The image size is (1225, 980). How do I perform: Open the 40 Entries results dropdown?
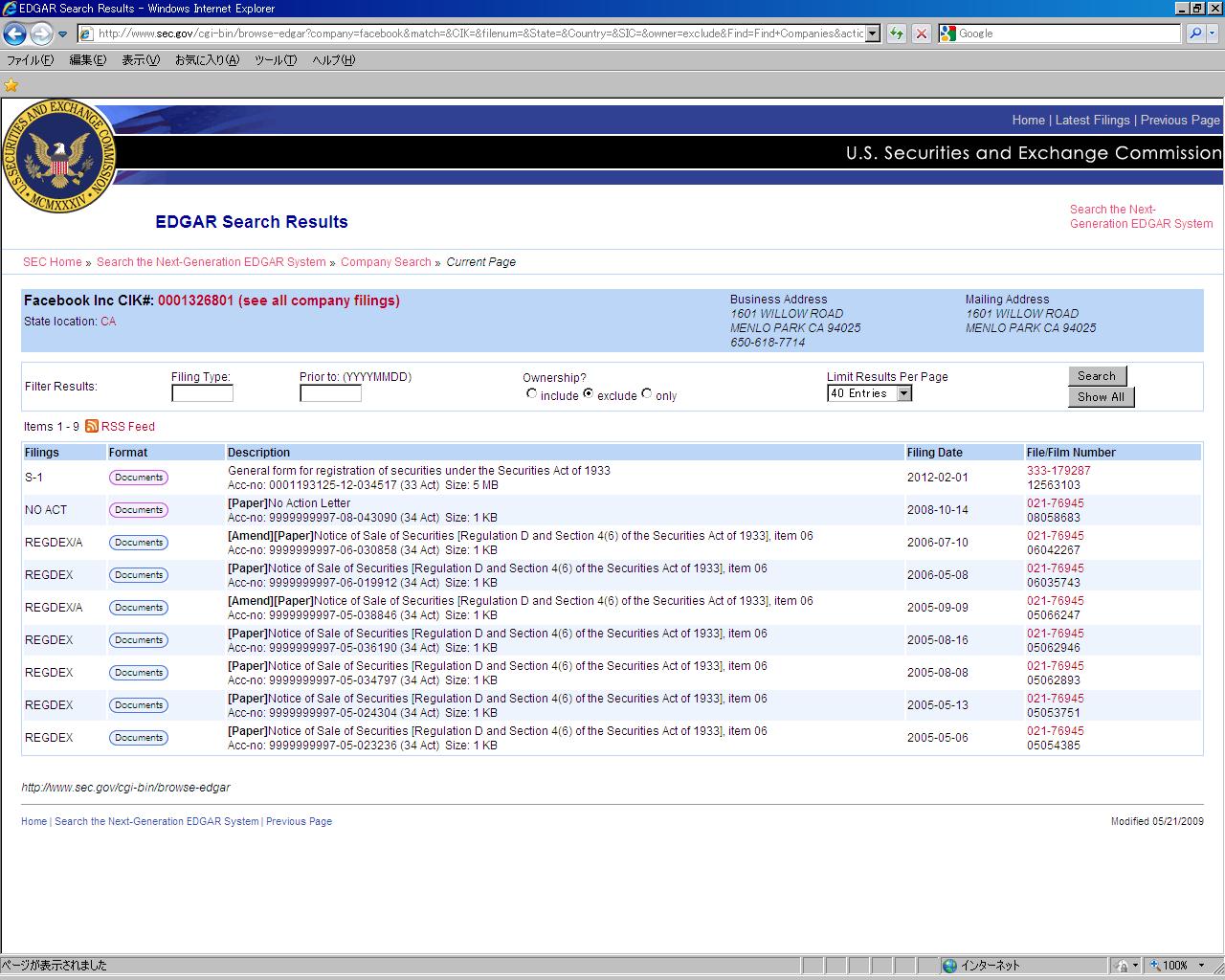[870, 393]
